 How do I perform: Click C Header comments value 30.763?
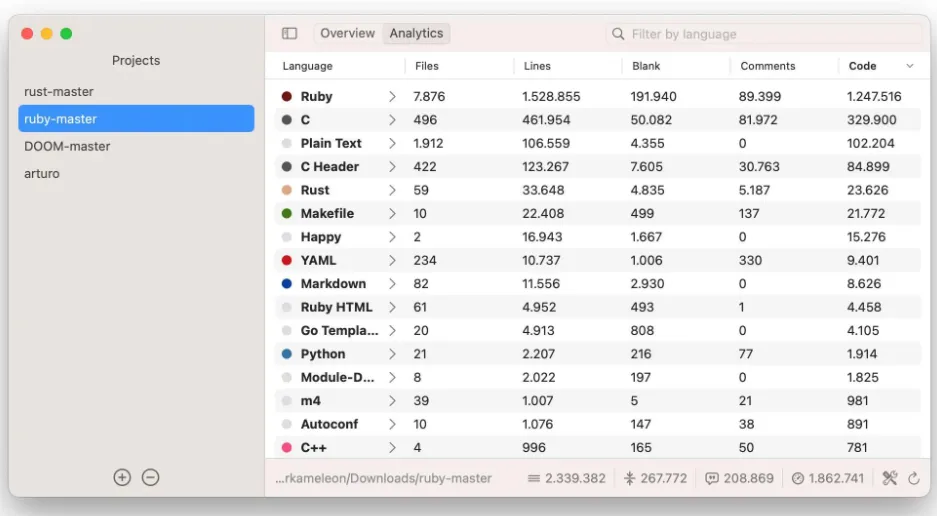coord(759,167)
